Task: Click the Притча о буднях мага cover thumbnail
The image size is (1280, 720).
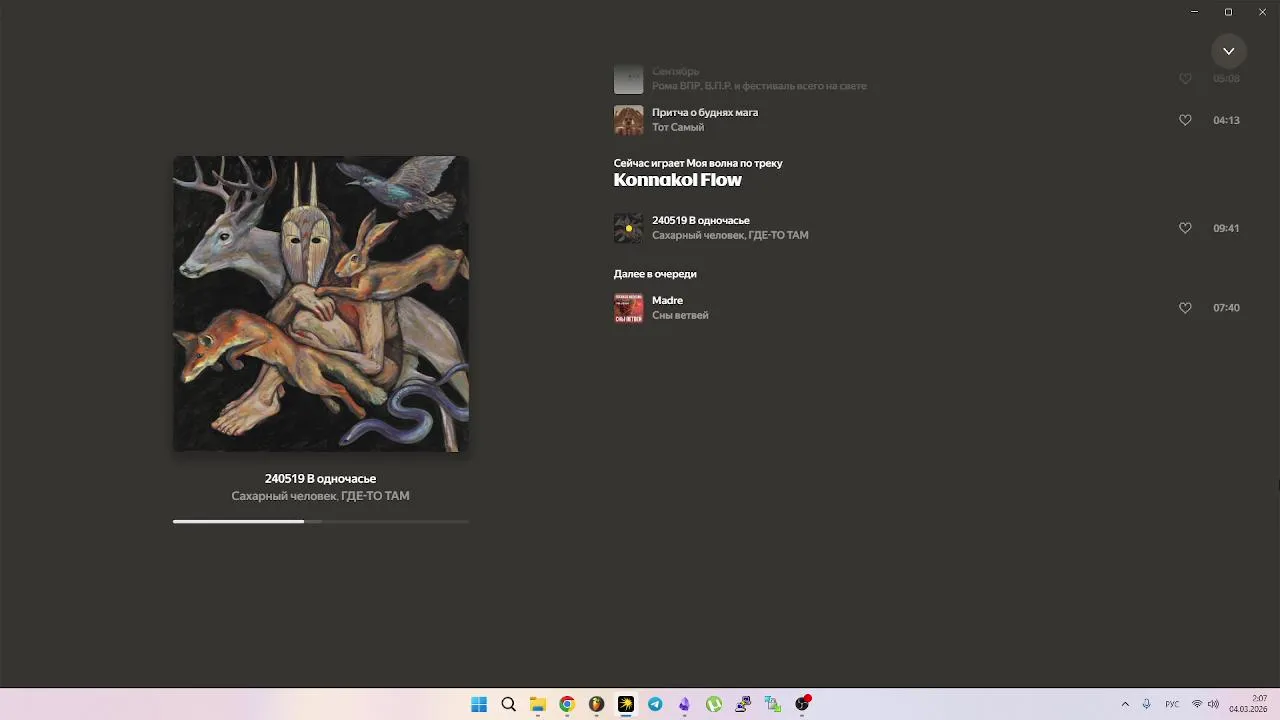Action: 628,120
